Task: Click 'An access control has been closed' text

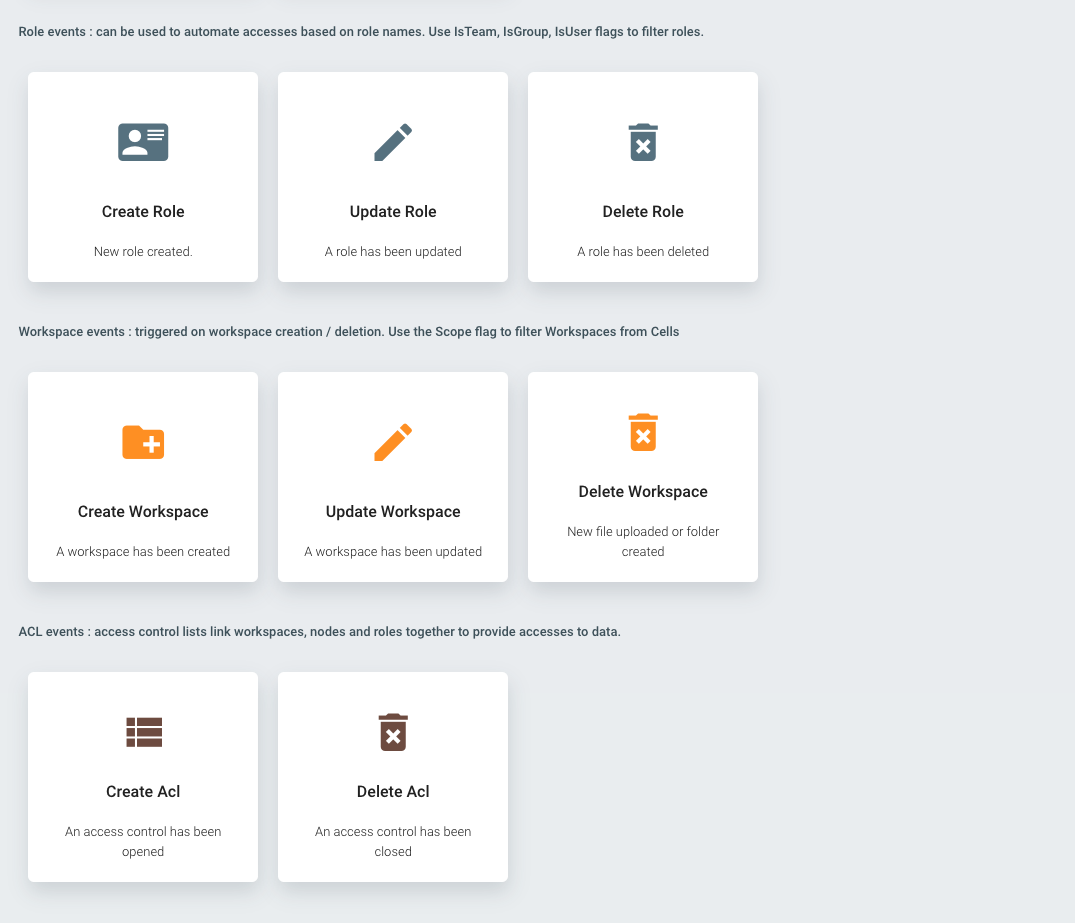Action: pos(393,841)
